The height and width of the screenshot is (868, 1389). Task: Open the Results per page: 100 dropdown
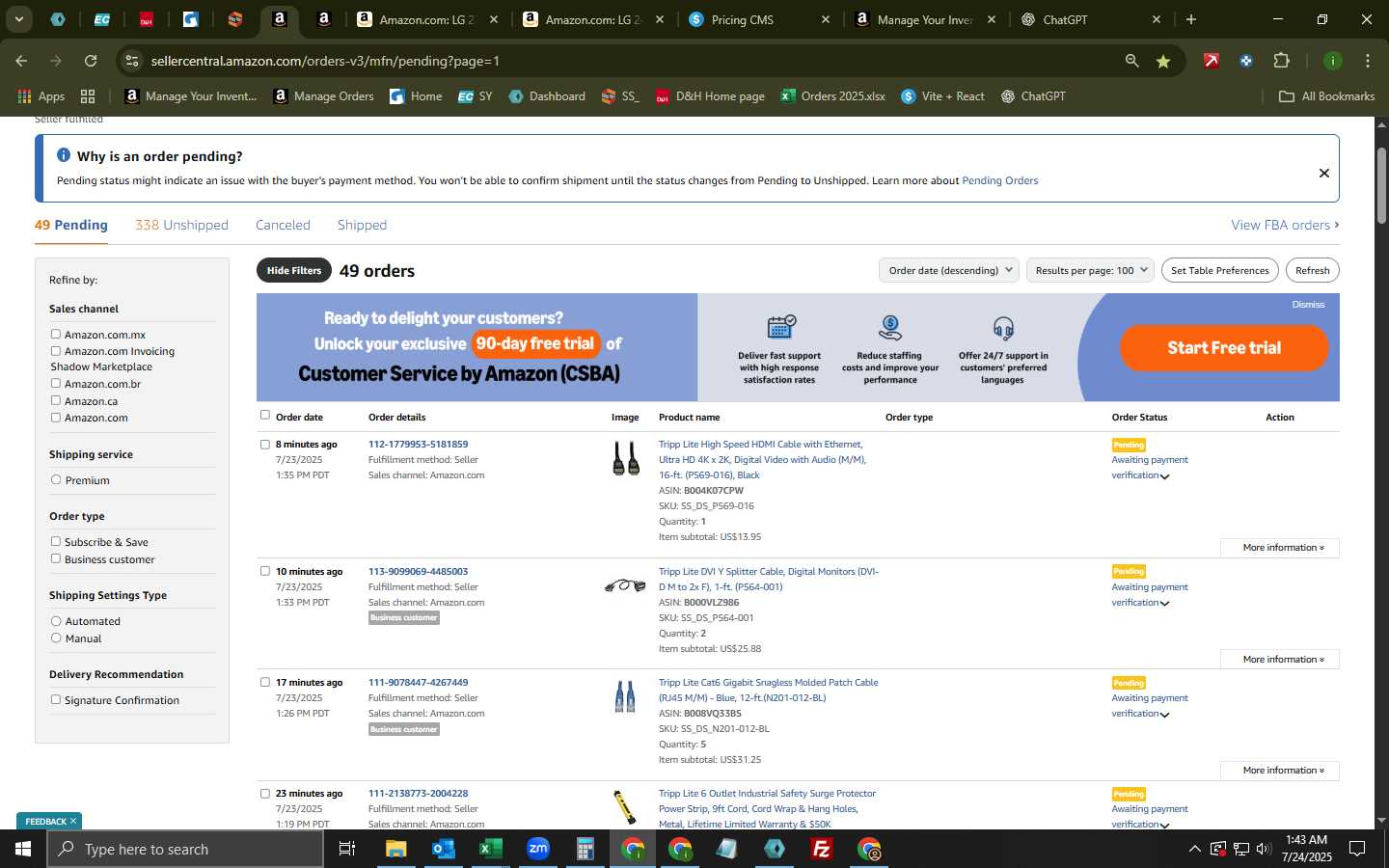tap(1090, 270)
